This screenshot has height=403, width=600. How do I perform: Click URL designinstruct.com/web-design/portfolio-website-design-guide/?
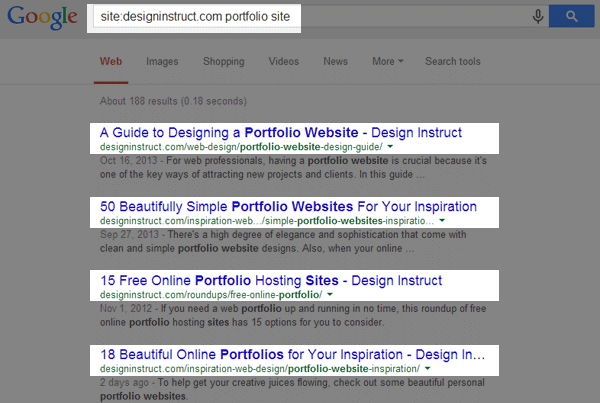click(x=241, y=147)
